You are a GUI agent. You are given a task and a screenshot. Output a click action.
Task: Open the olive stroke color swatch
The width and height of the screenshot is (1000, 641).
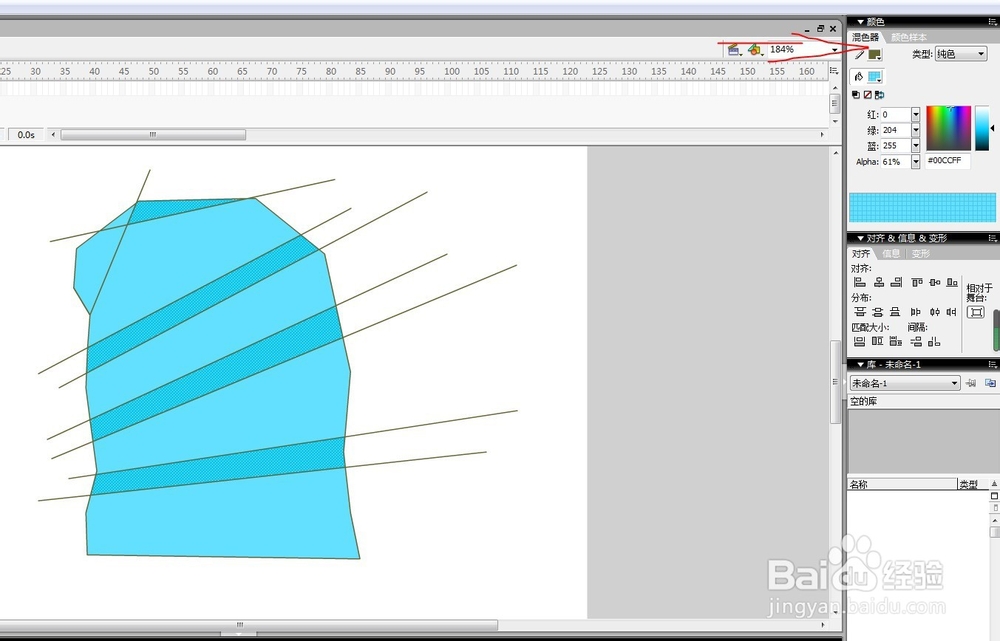pyautogui.click(x=874, y=55)
